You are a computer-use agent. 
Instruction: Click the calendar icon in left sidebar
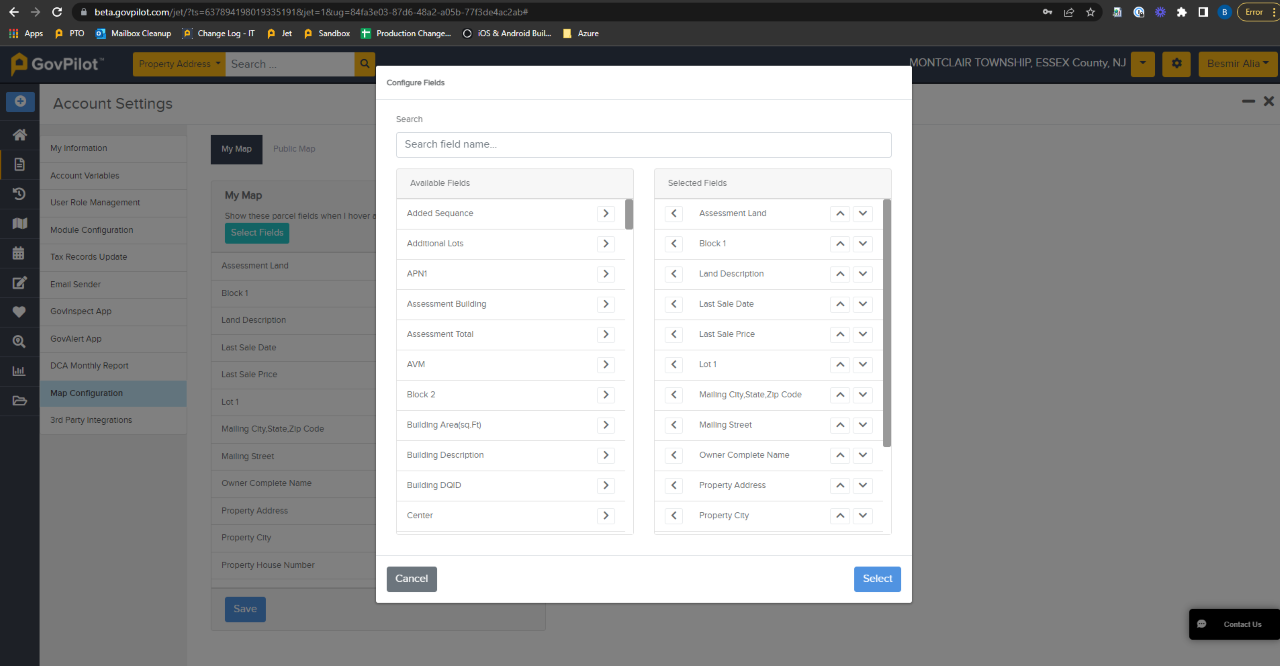(x=19, y=253)
